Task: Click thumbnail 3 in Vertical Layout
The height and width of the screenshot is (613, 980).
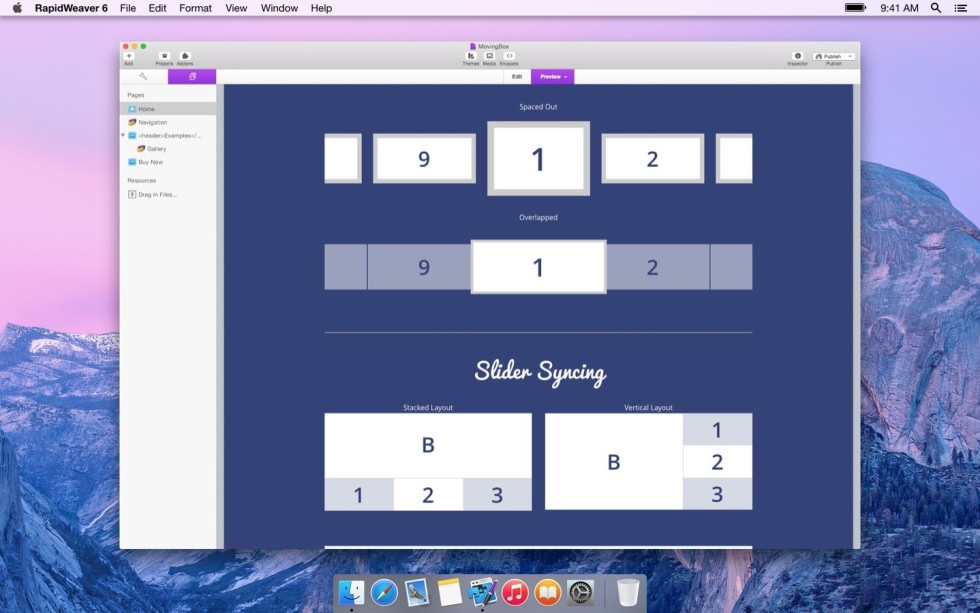Action: click(718, 494)
